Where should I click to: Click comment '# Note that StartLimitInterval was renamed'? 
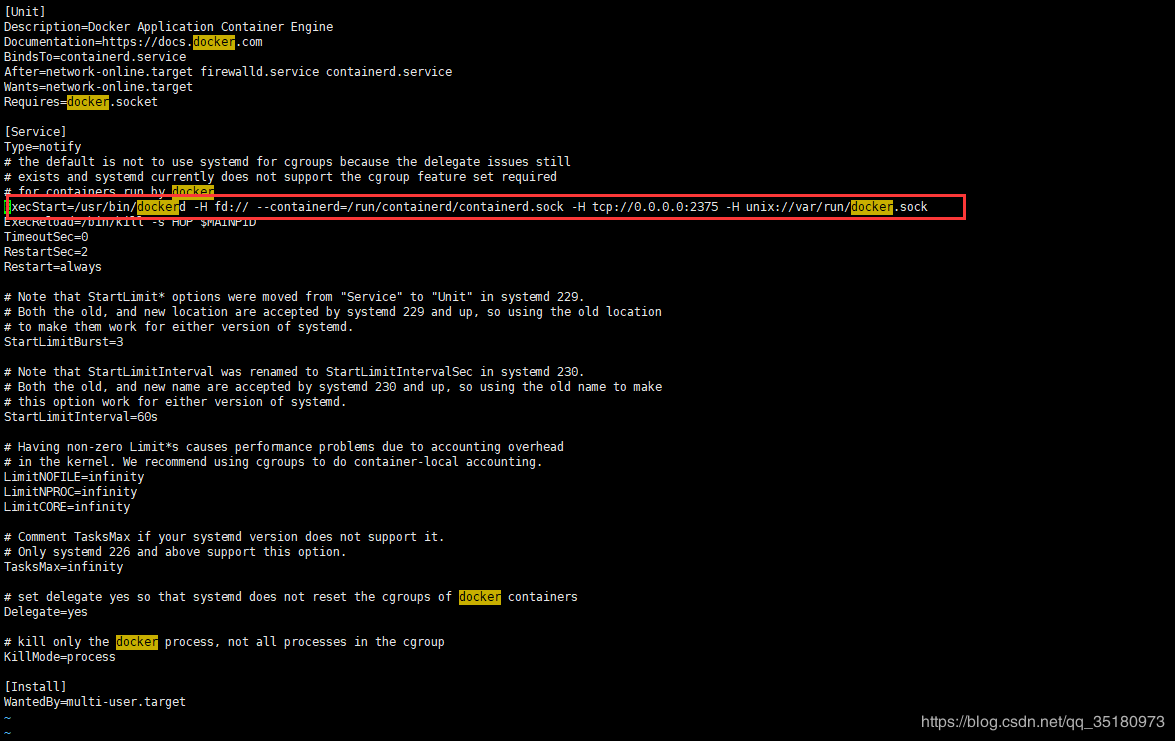pos(294,372)
